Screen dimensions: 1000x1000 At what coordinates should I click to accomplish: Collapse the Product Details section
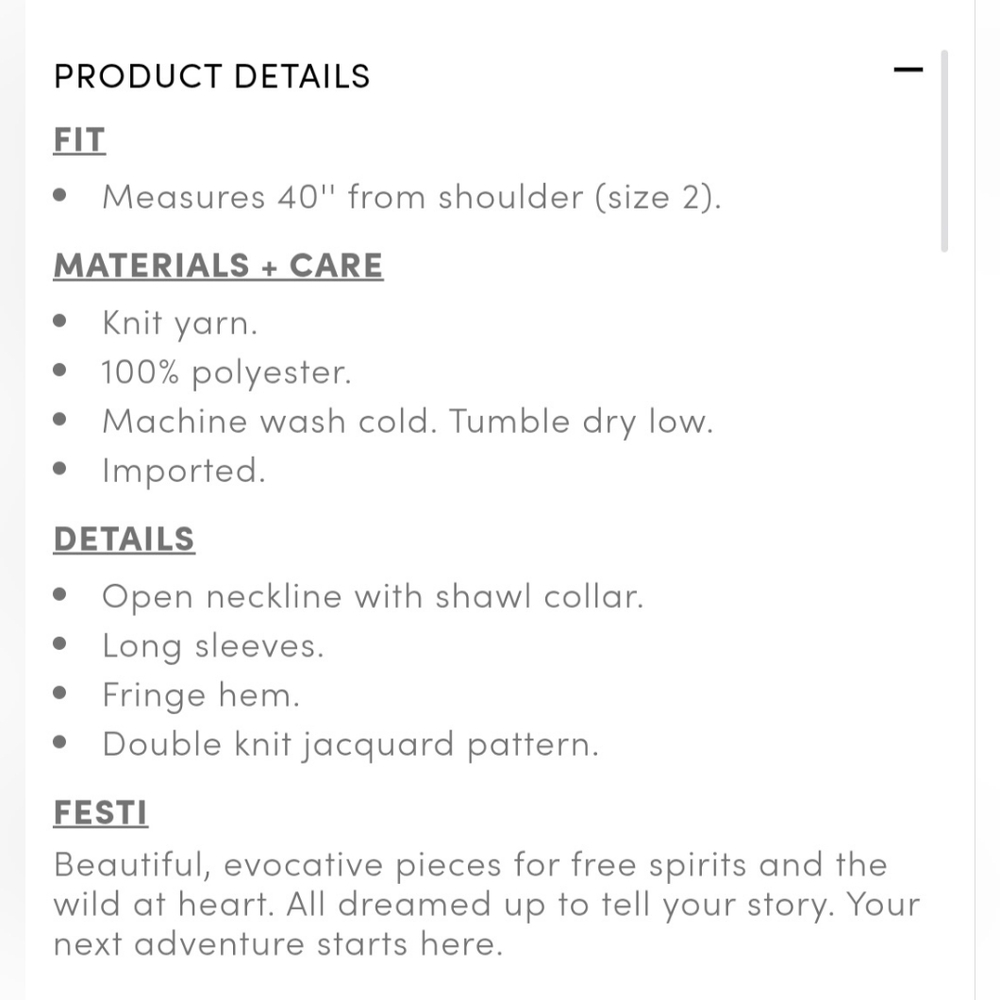pyautogui.click(x=908, y=71)
